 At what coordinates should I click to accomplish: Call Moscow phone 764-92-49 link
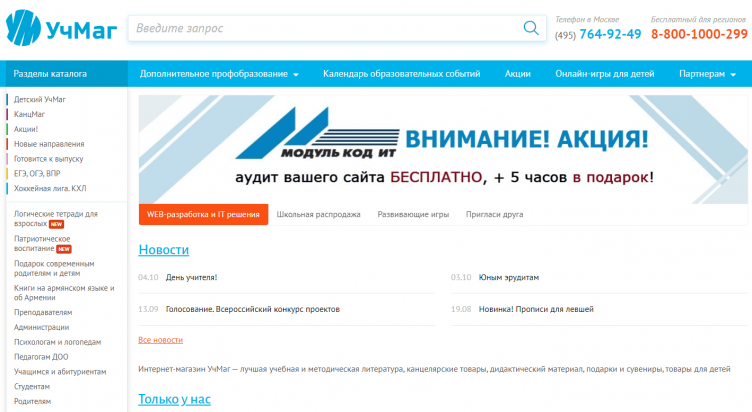click(x=610, y=34)
